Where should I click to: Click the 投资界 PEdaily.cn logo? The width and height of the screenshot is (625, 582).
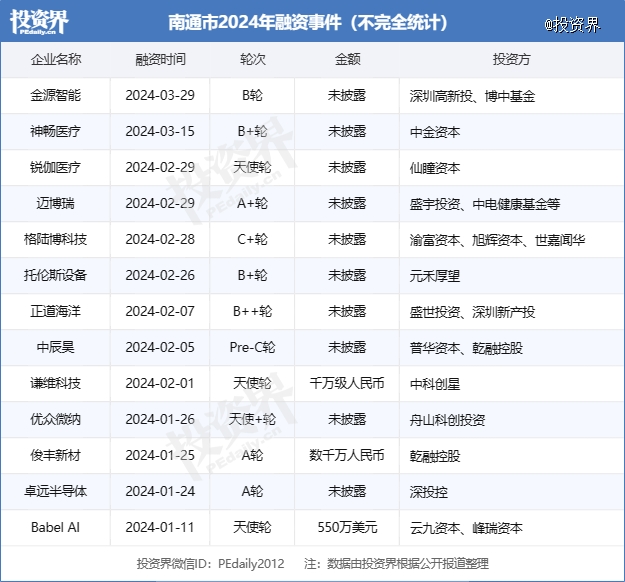39,22
